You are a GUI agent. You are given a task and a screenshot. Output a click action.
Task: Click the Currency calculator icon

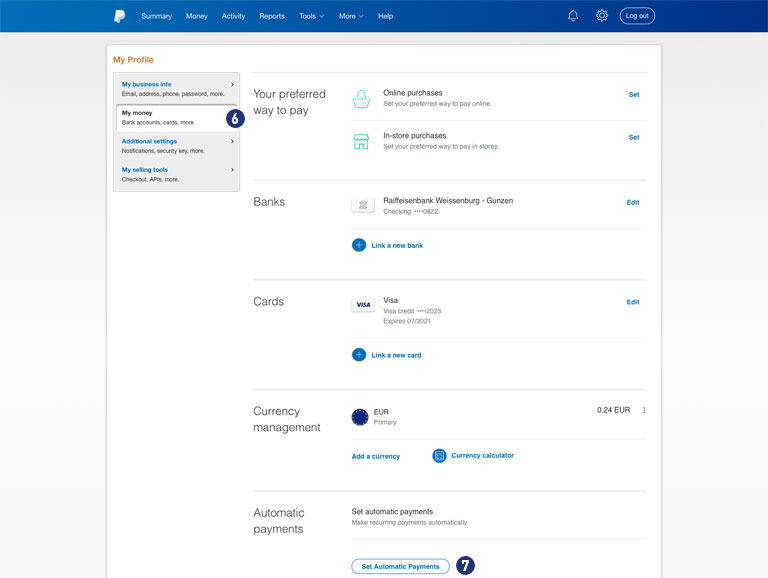point(439,456)
